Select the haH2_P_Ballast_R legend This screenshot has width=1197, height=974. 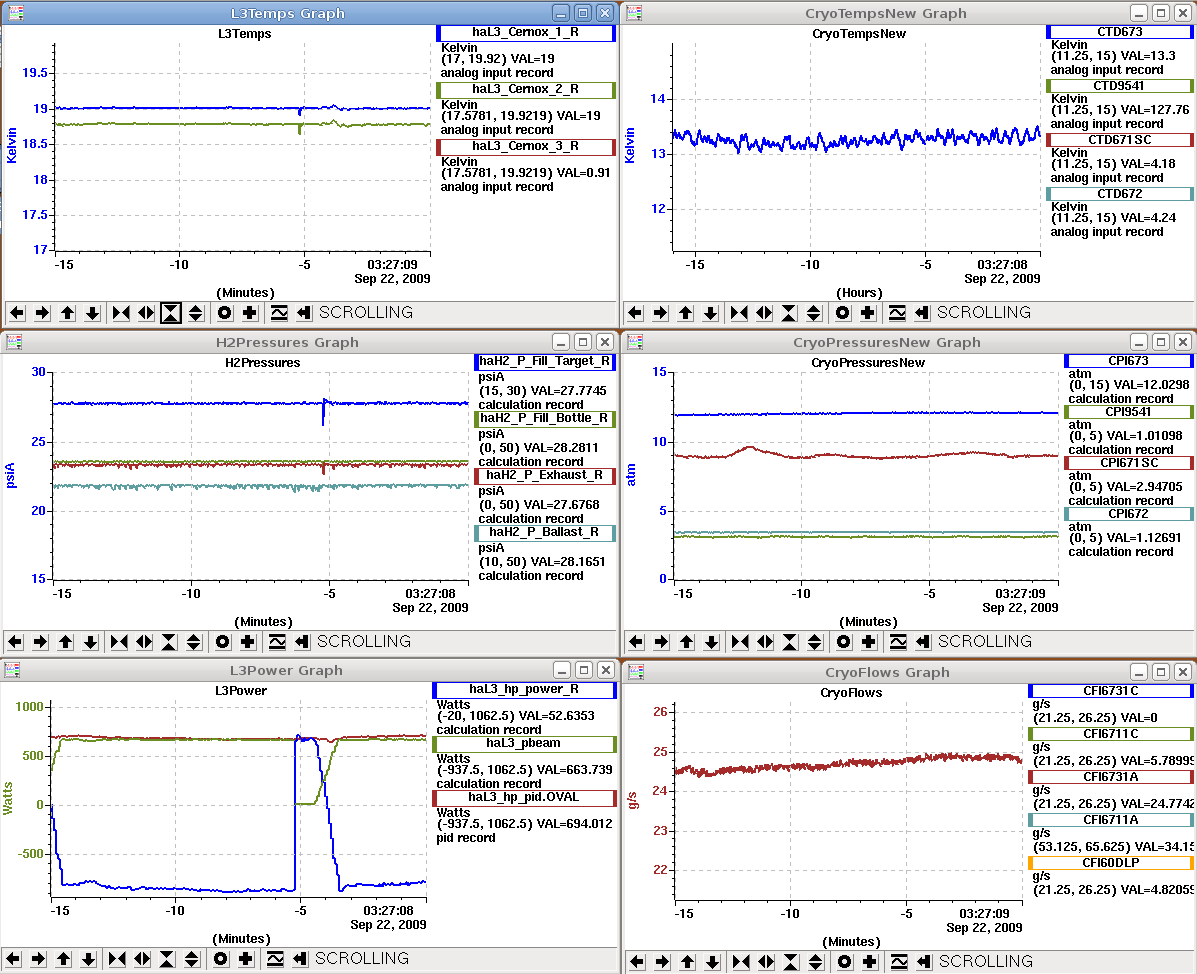(x=545, y=533)
